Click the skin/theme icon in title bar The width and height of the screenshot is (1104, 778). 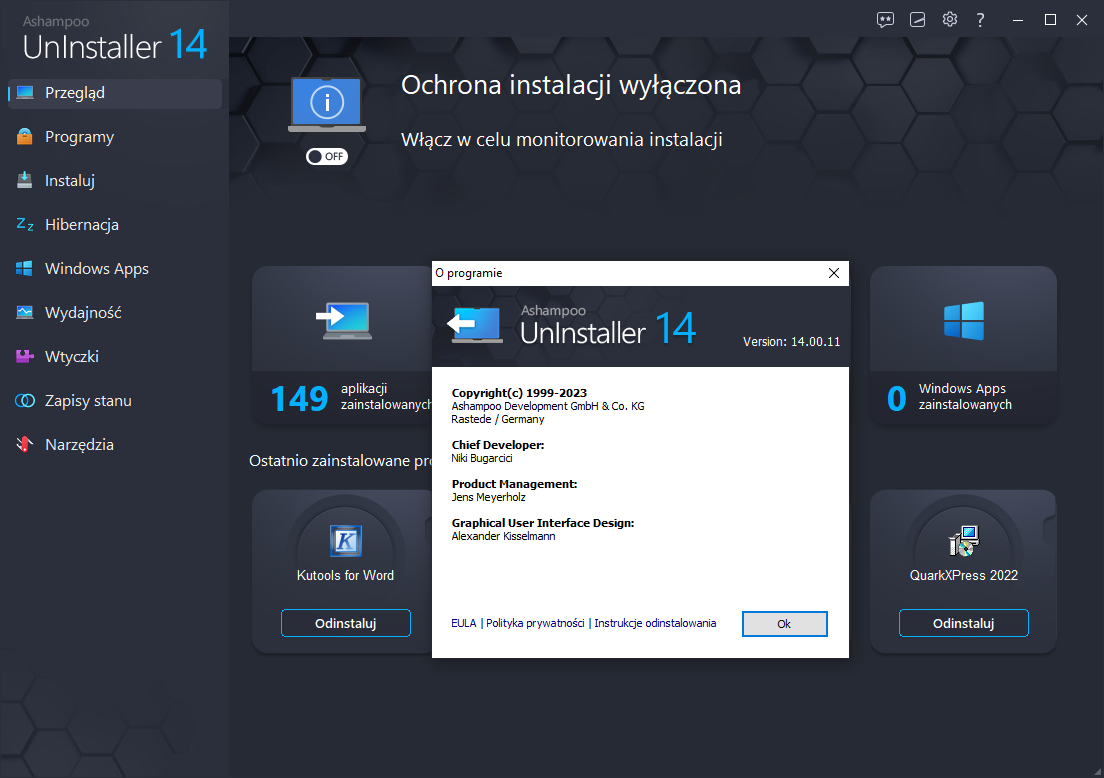(x=917, y=20)
